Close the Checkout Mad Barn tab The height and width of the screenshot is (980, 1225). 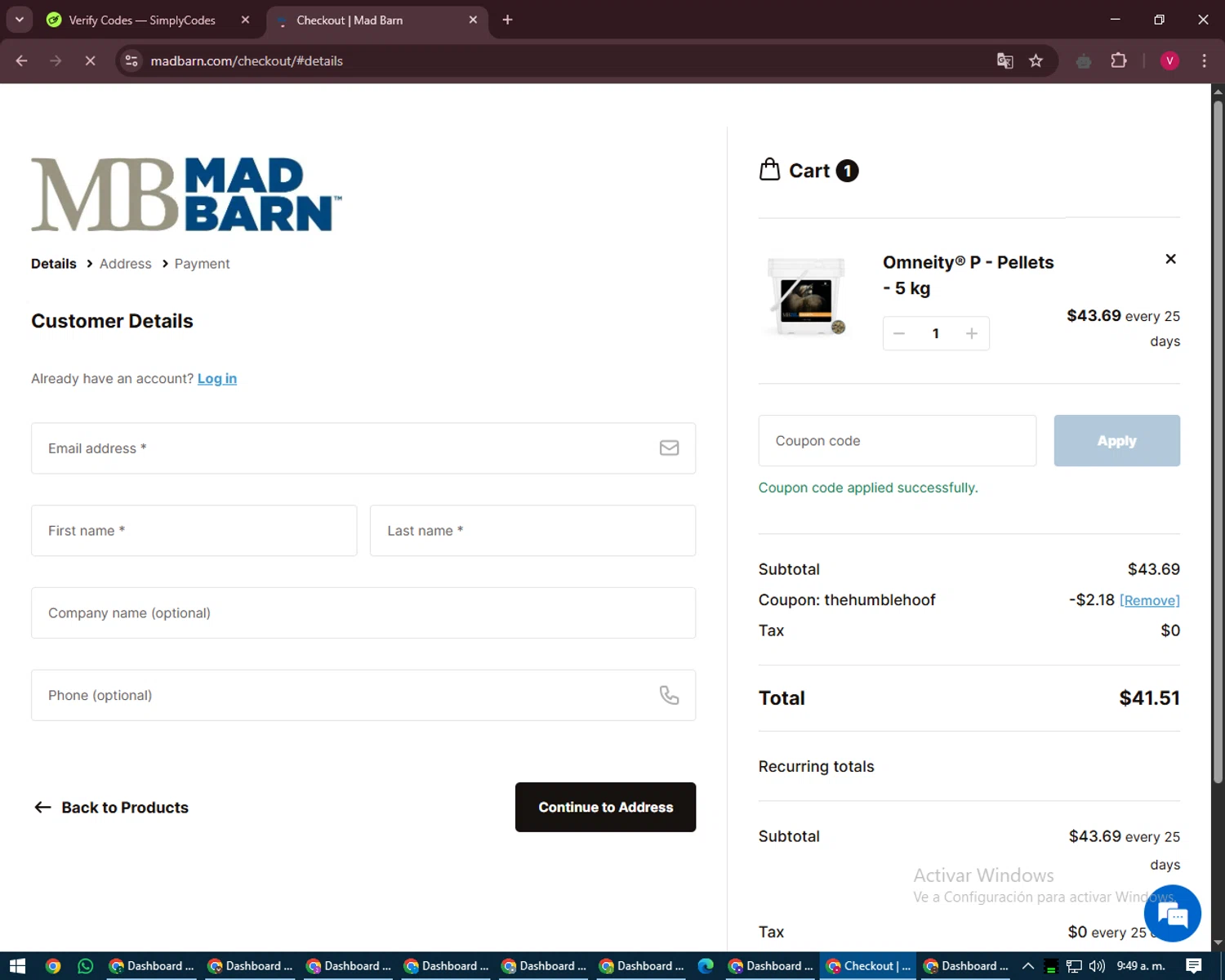(473, 20)
